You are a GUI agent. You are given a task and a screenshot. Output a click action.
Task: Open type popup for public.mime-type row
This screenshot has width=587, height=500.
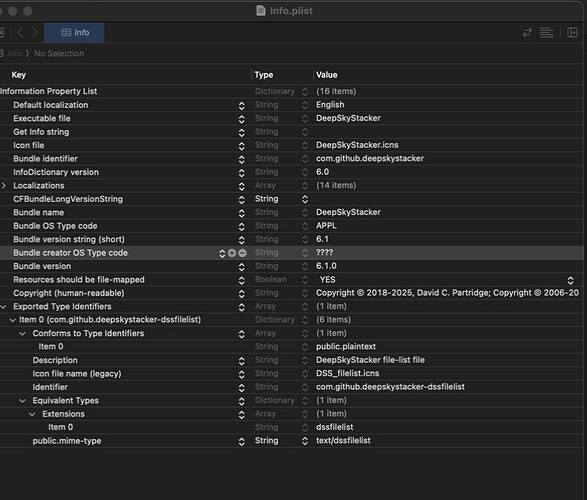tap(305, 441)
